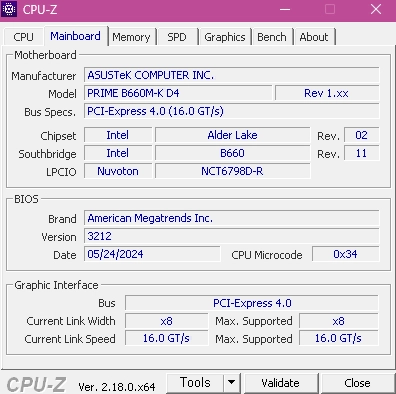
Task: Select the Mainboard tab
Action: (75, 36)
